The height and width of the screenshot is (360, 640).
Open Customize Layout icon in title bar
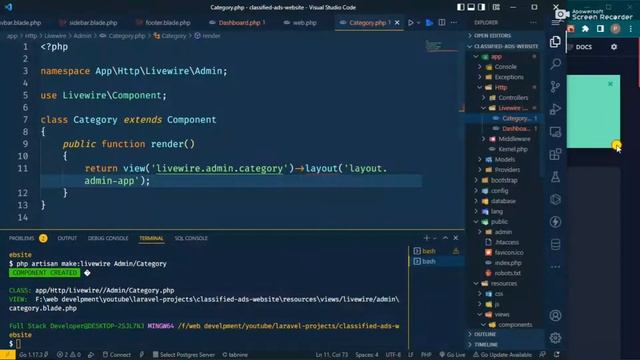[496, 7]
